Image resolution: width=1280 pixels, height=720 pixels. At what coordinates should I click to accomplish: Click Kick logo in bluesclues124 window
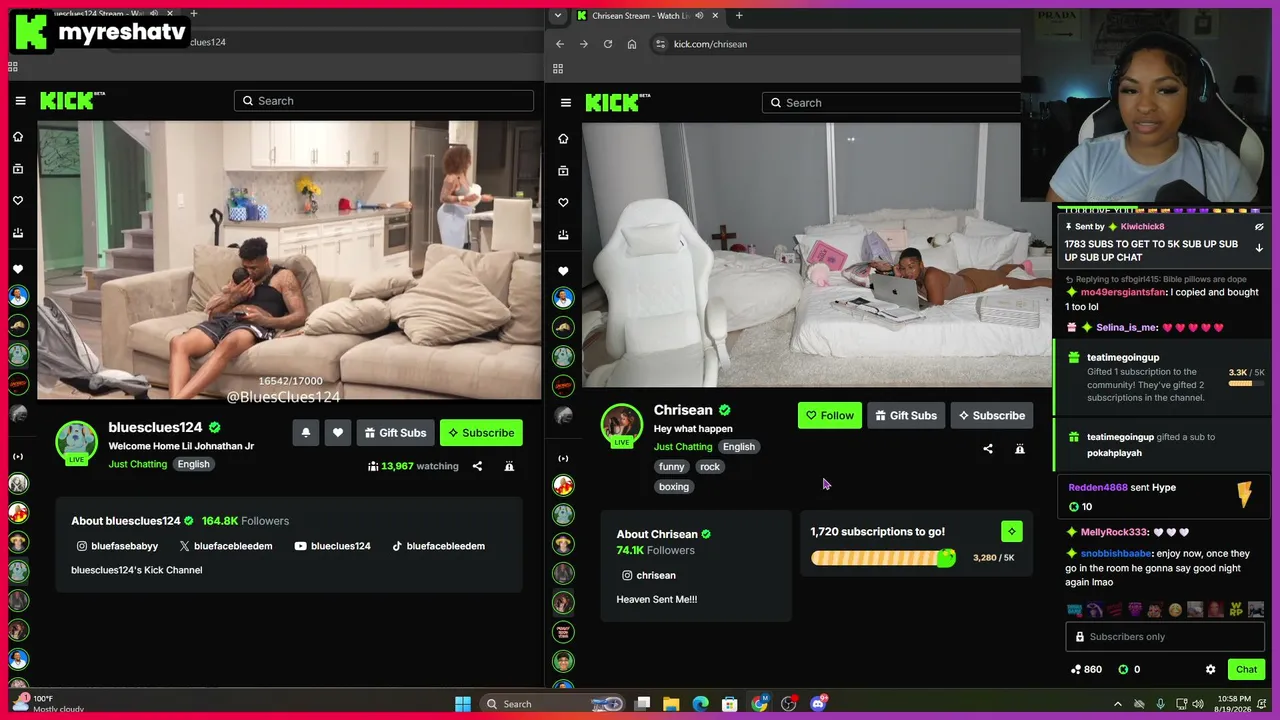(72, 100)
